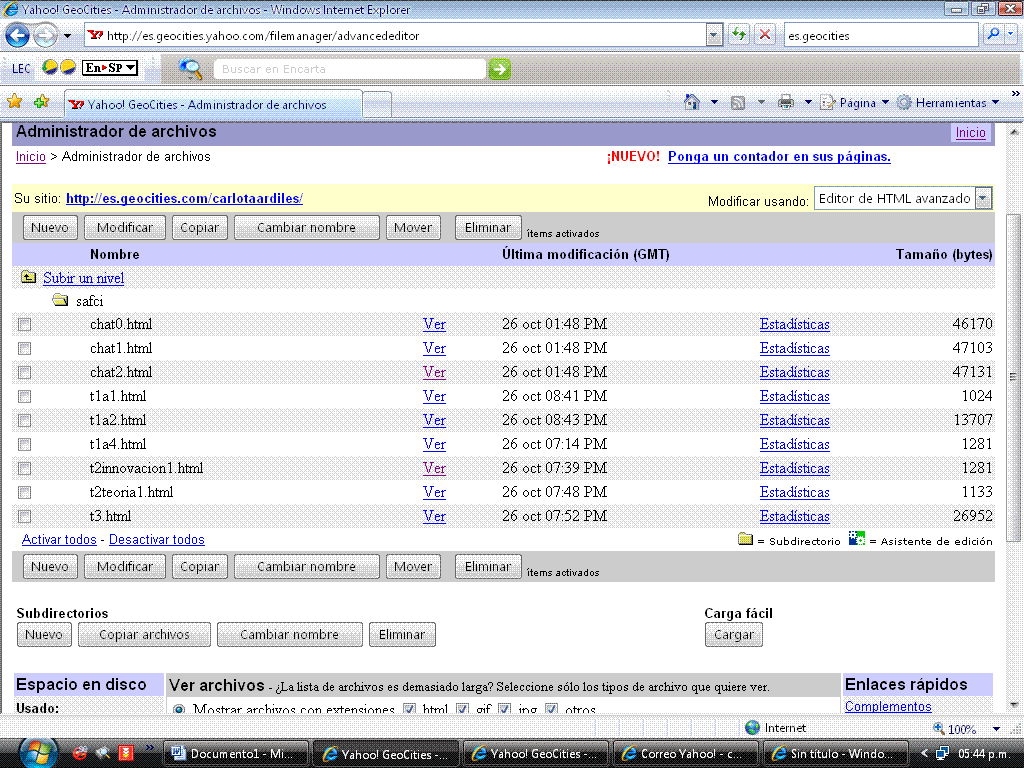Expand the Página menu dropdown

click(886, 103)
